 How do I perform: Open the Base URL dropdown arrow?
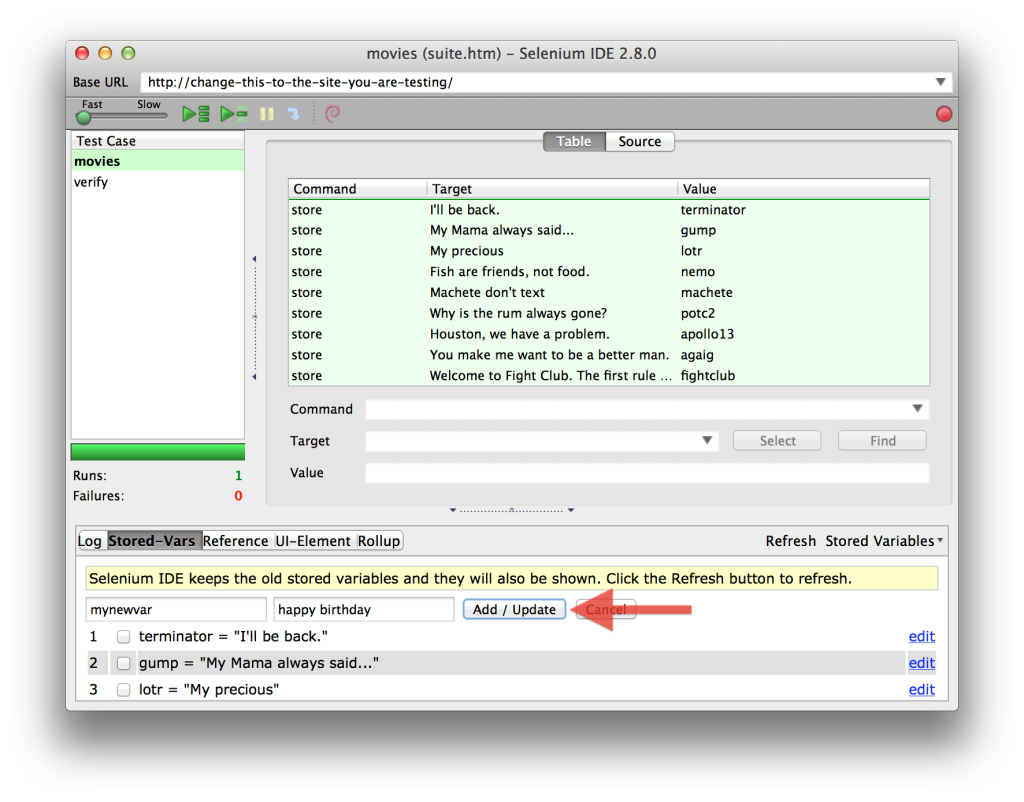pos(940,82)
